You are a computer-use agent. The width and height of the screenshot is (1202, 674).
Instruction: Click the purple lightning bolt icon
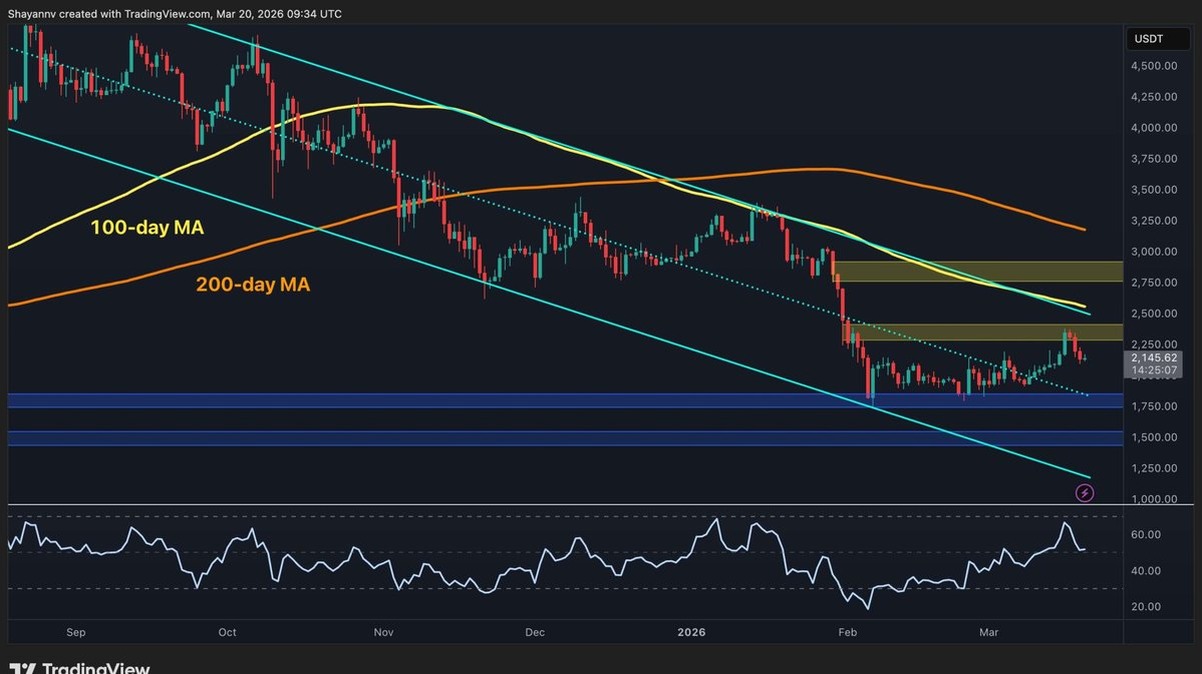click(x=1084, y=493)
